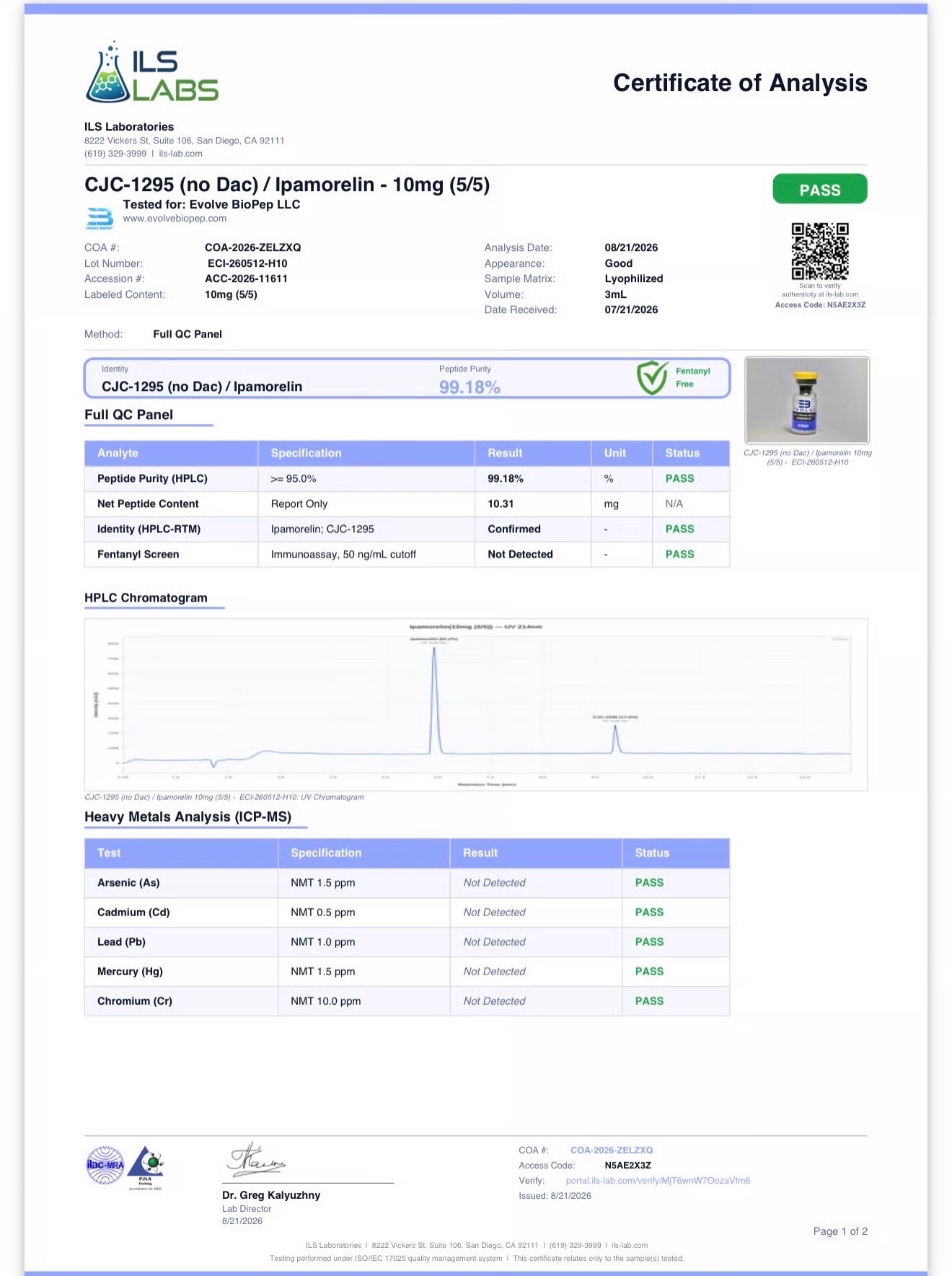Click the Identity (HPLC-RTM) row label
The image size is (952, 1276).
pos(149,529)
